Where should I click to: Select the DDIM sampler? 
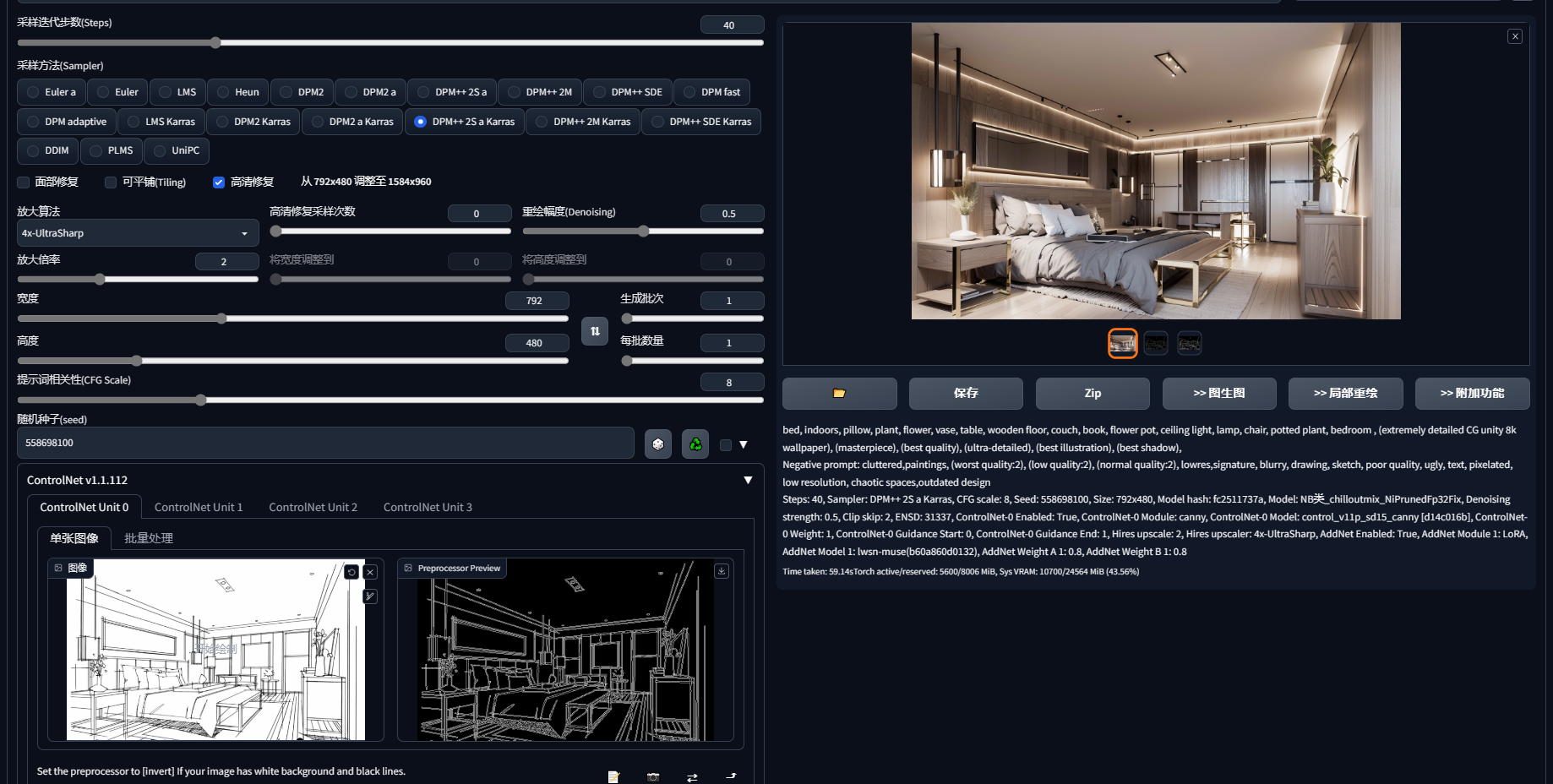point(48,150)
